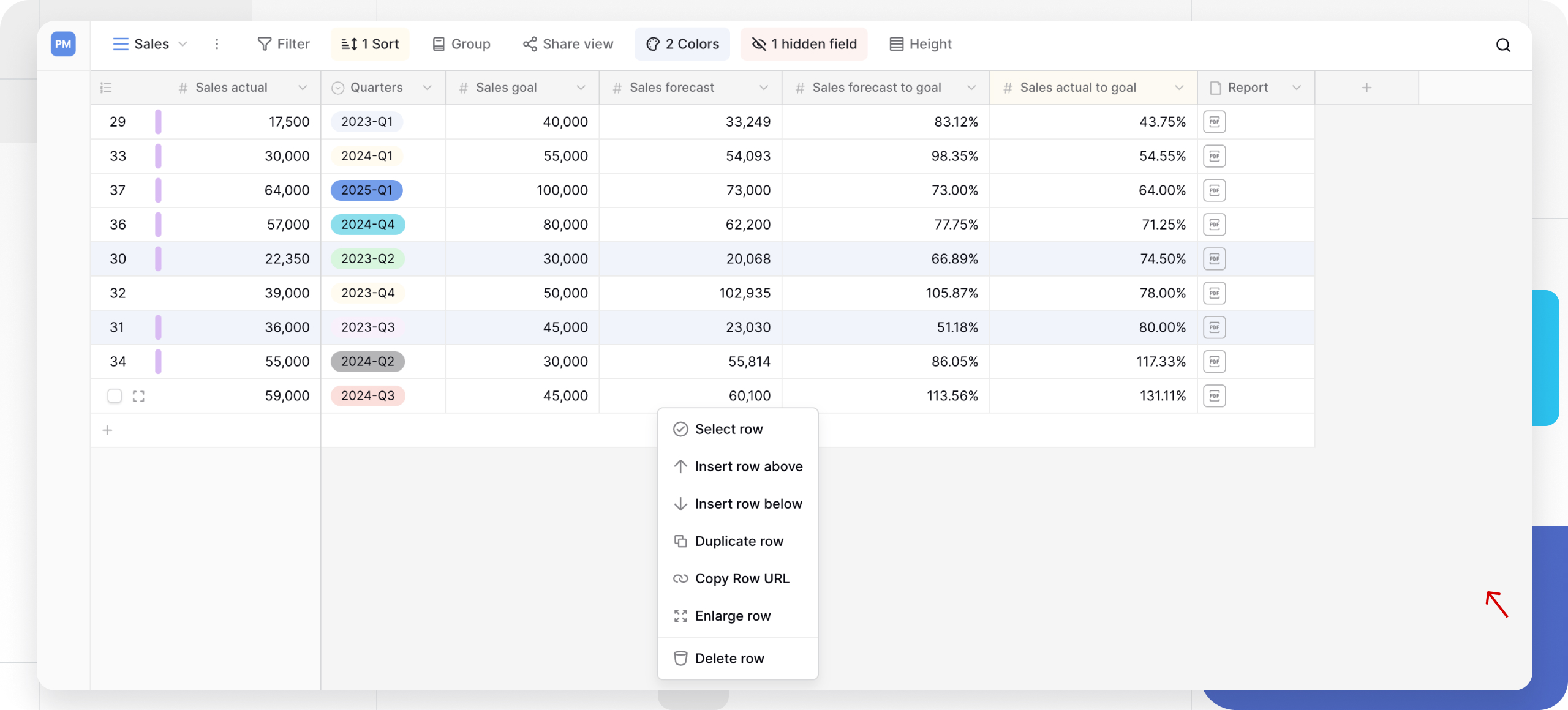This screenshot has height=710, width=1568.
Task: Click the PM avatar icon
Action: [x=63, y=43]
